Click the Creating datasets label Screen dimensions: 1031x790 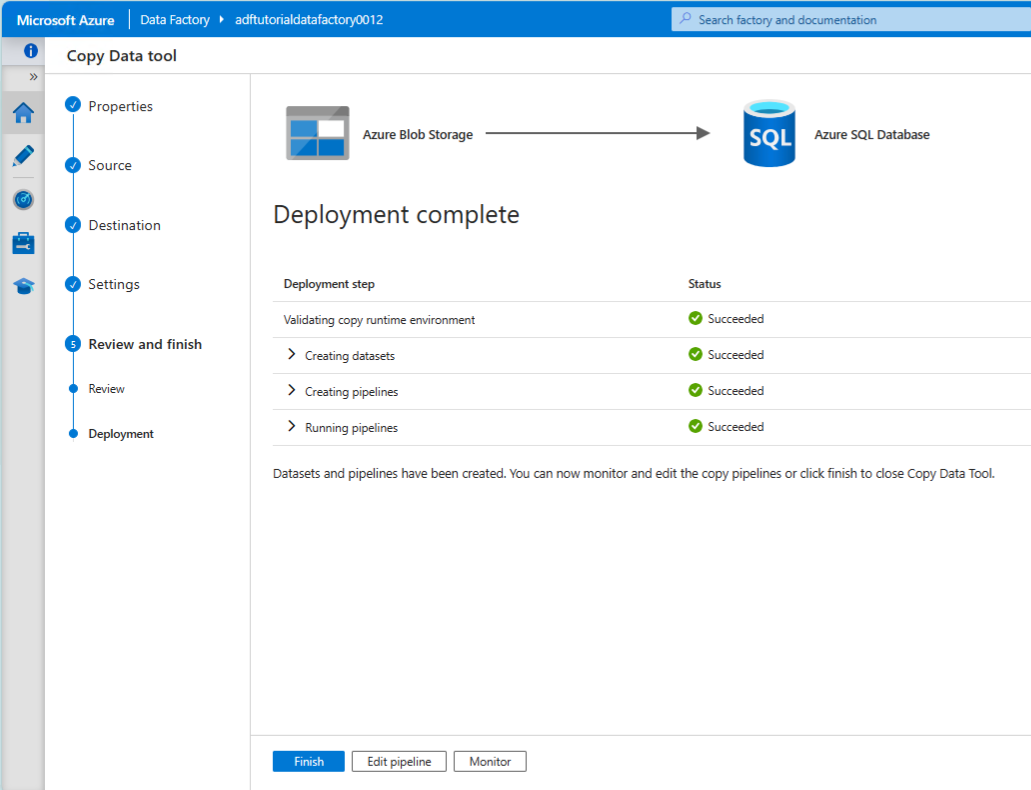pos(350,356)
